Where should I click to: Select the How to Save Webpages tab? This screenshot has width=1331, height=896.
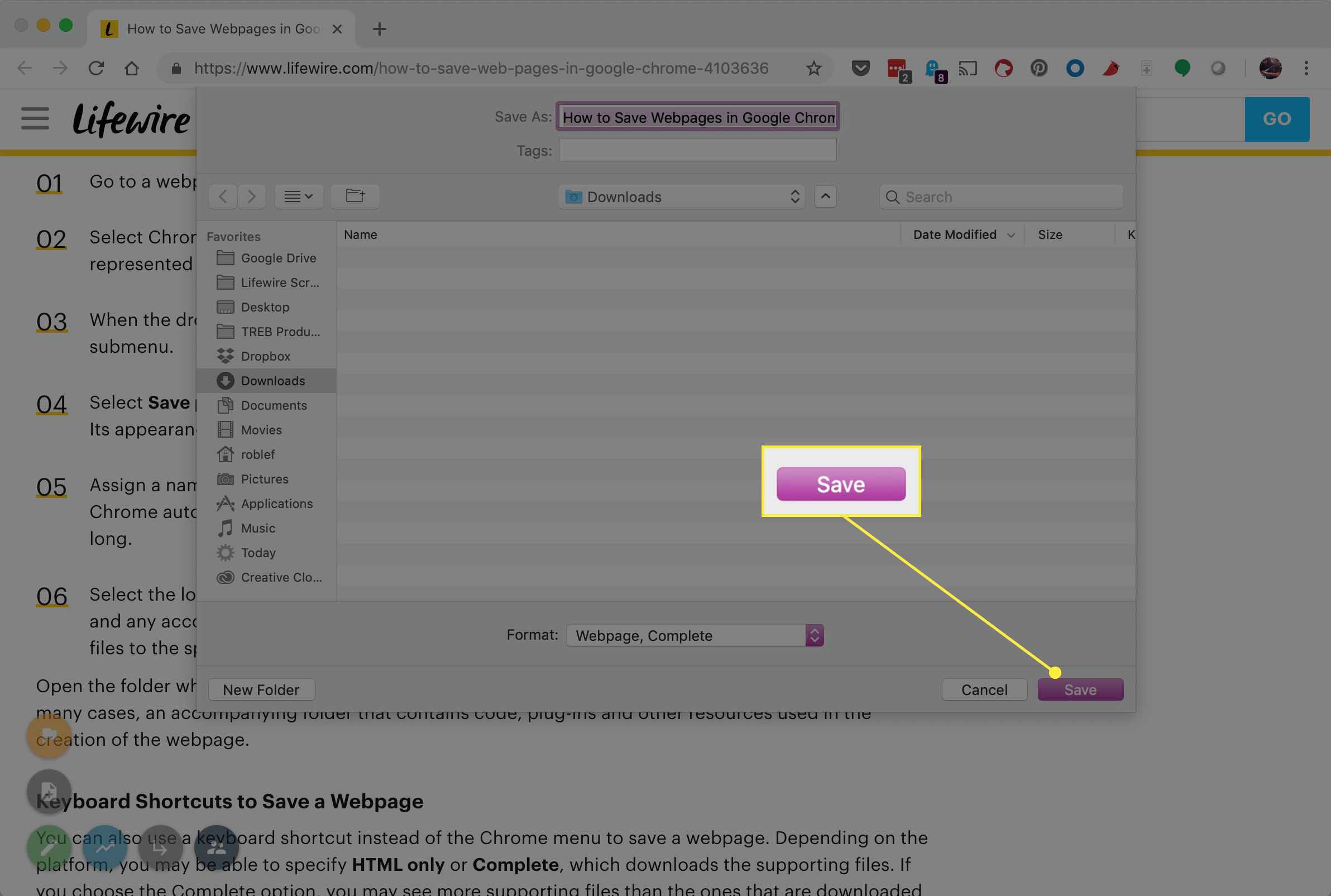pyautogui.click(x=221, y=28)
